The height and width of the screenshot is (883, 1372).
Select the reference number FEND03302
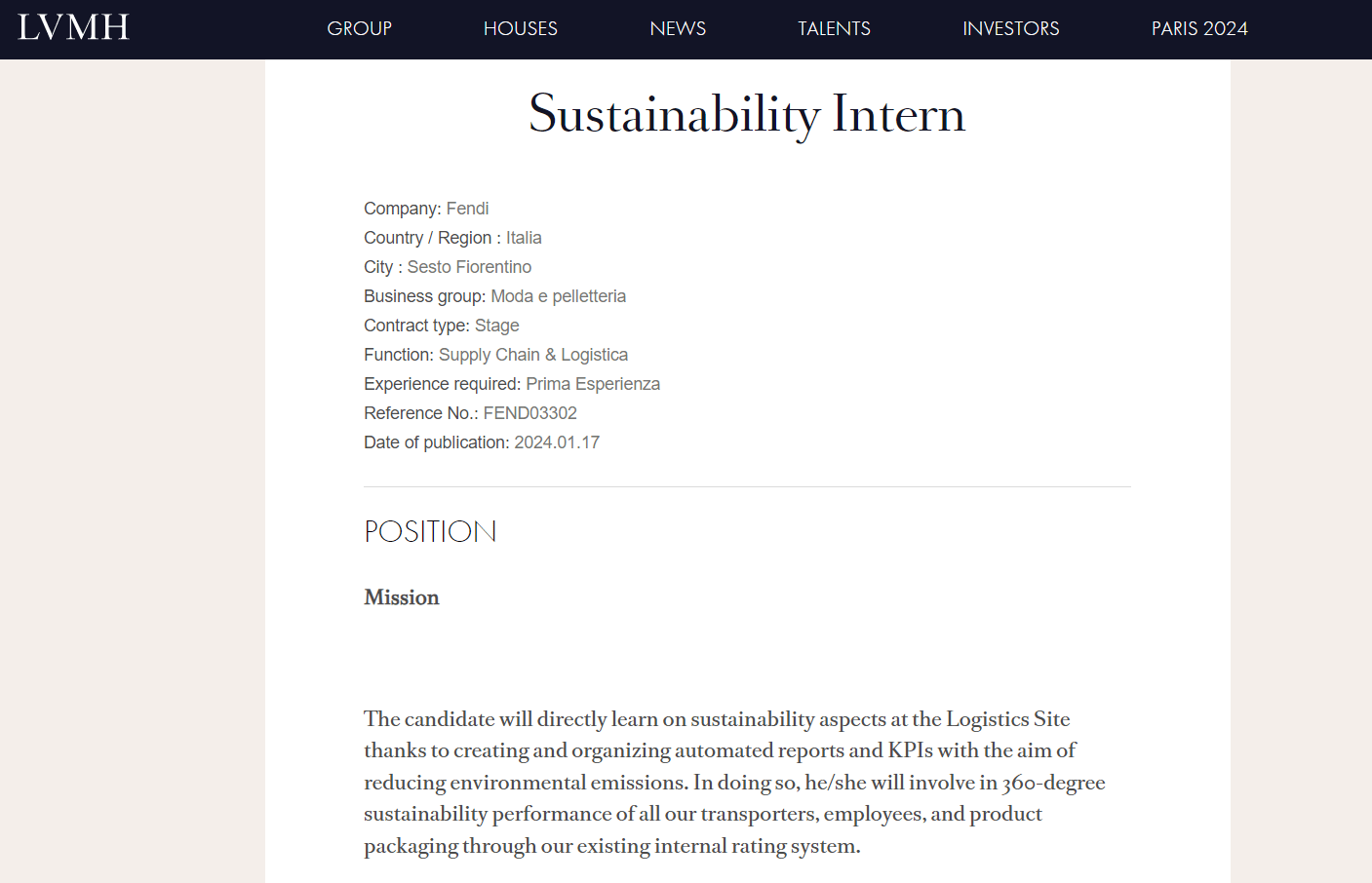tap(529, 412)
